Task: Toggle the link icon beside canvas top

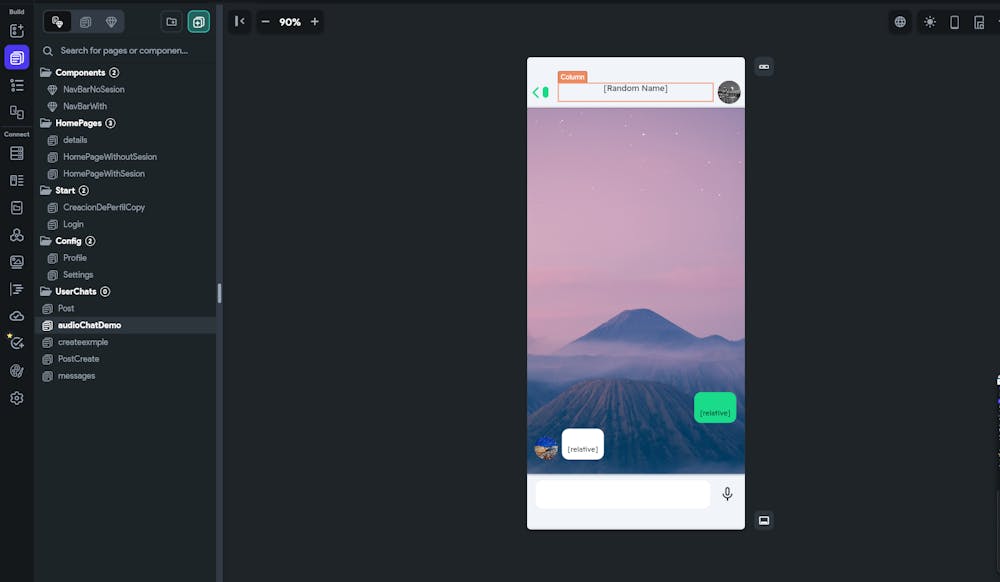Action: click(764, 67)
